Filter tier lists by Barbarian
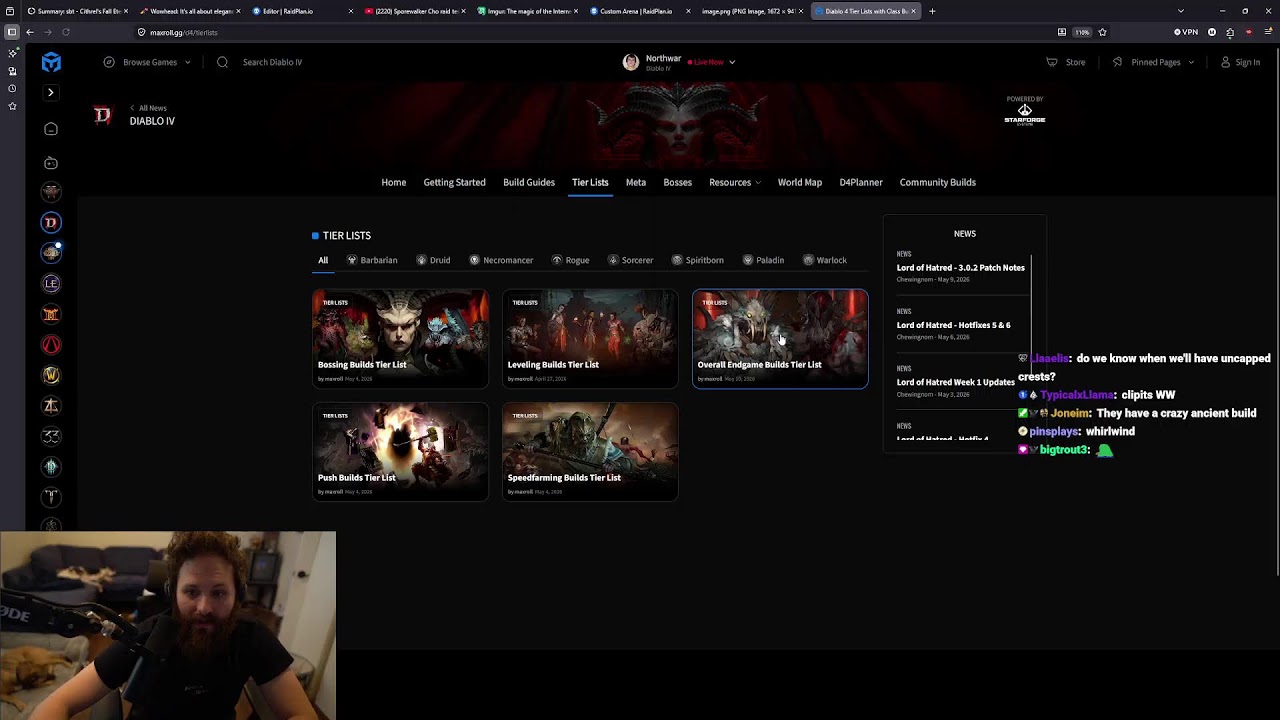This screenshot has height=720, width=1280. pyautogui.click(x=372, y=260)
